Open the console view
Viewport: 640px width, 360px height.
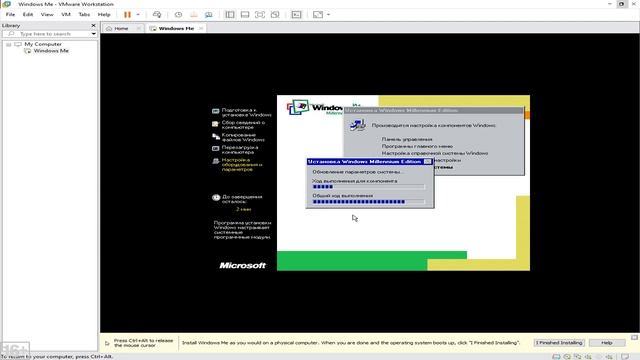(x=296, y=15)
